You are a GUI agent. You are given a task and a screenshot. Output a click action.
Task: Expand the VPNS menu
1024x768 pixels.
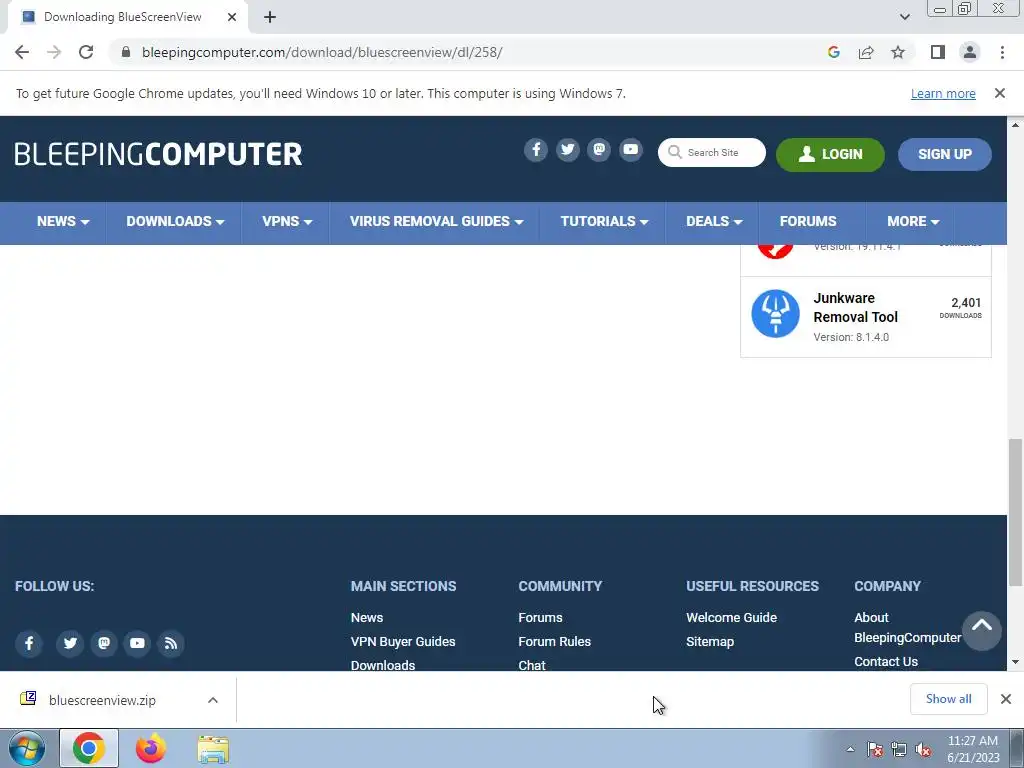pyautogui.click(x=287, y=221)
